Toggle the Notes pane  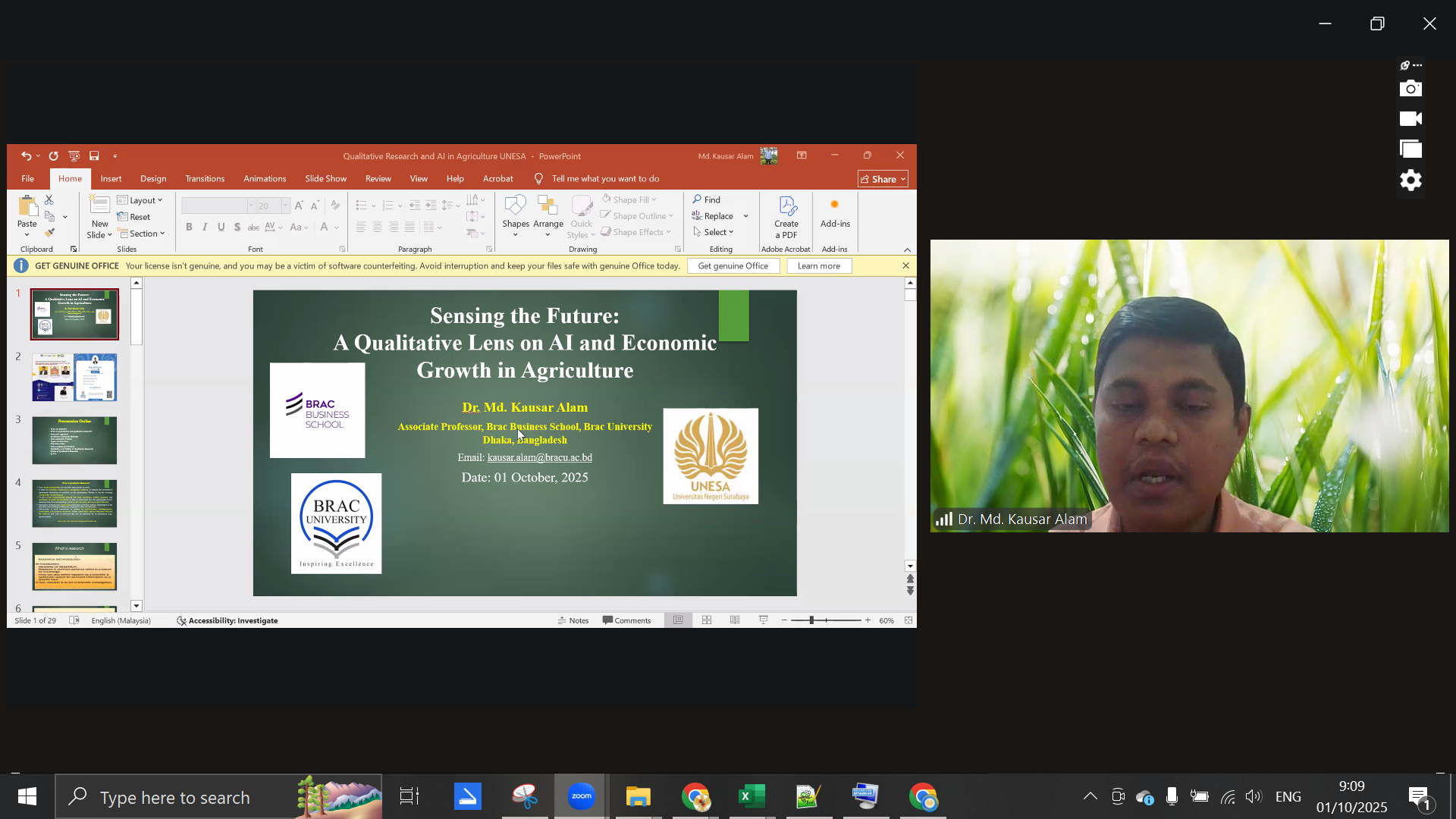573,620
